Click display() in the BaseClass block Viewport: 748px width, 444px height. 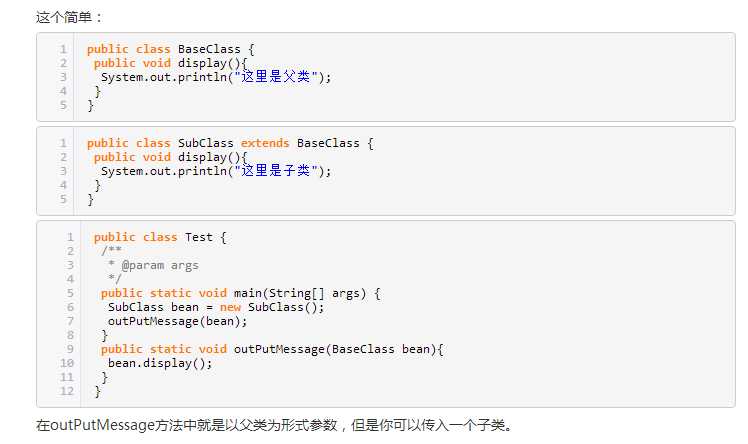click(x=202, y=63)
